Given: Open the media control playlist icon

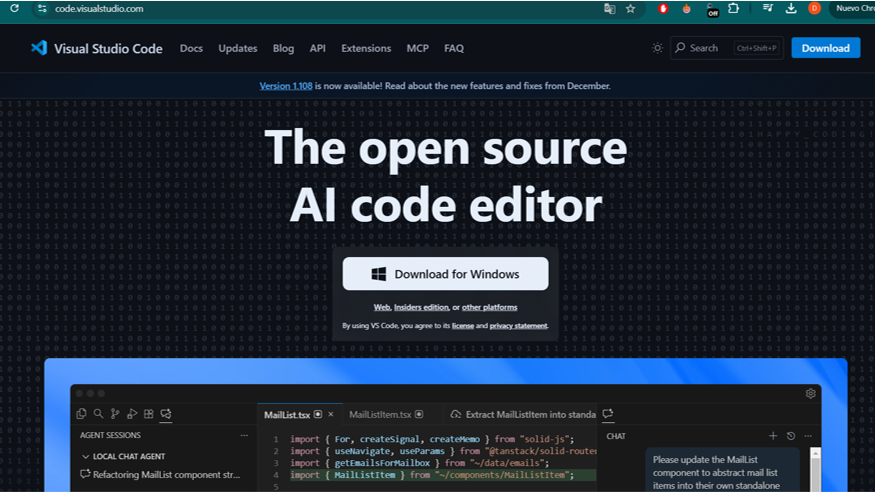Looking at the screenshot, I should click(x=768, y=8).
